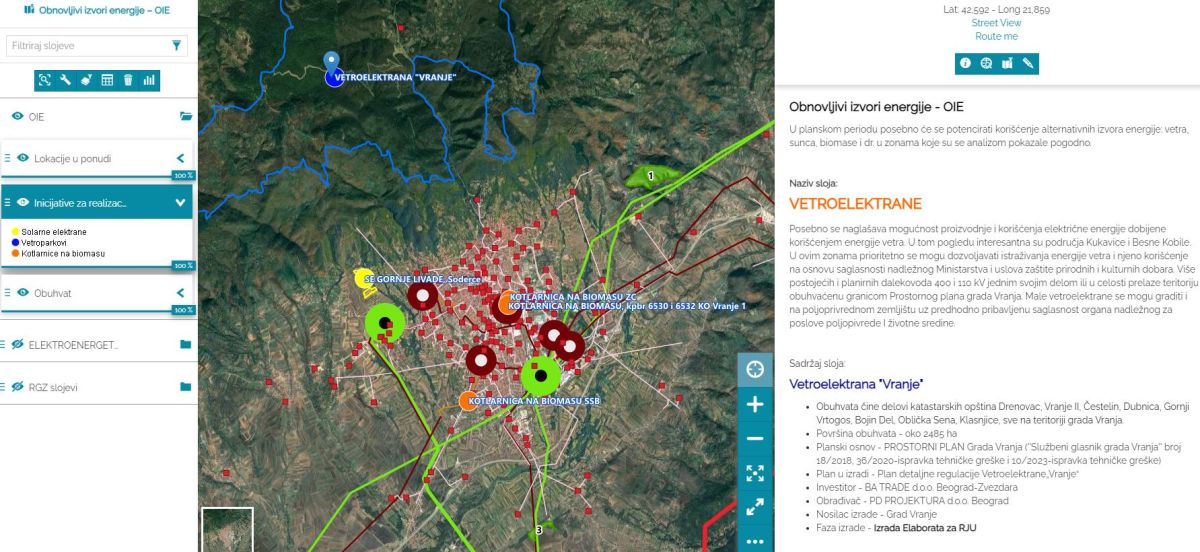This screenshot has height=552, width=1200.
Task: Click the trash icon in layer toolbar
Action: (128, 80)
